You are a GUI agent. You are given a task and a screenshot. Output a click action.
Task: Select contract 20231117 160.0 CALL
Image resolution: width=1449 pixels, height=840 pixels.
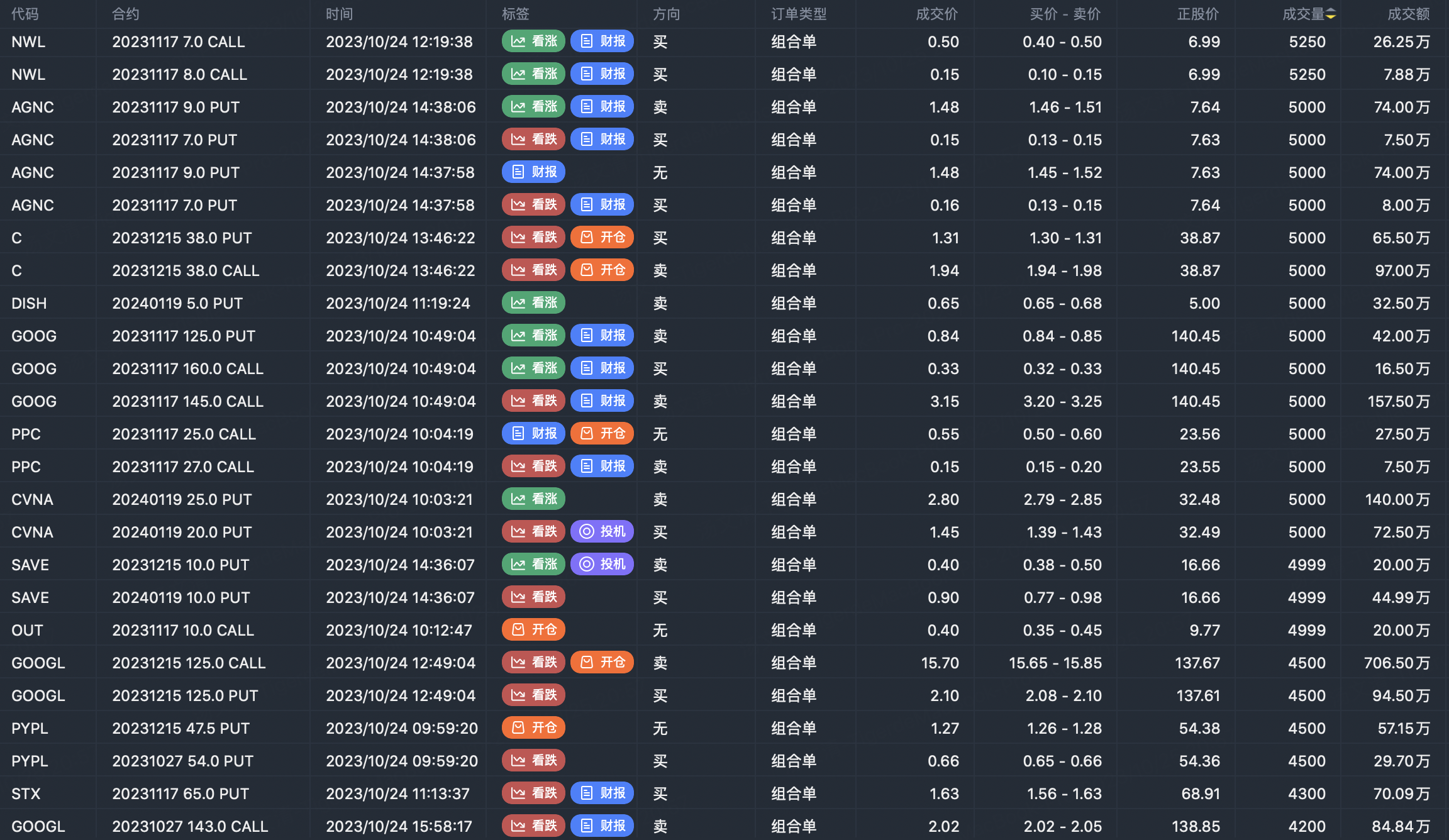187,369
